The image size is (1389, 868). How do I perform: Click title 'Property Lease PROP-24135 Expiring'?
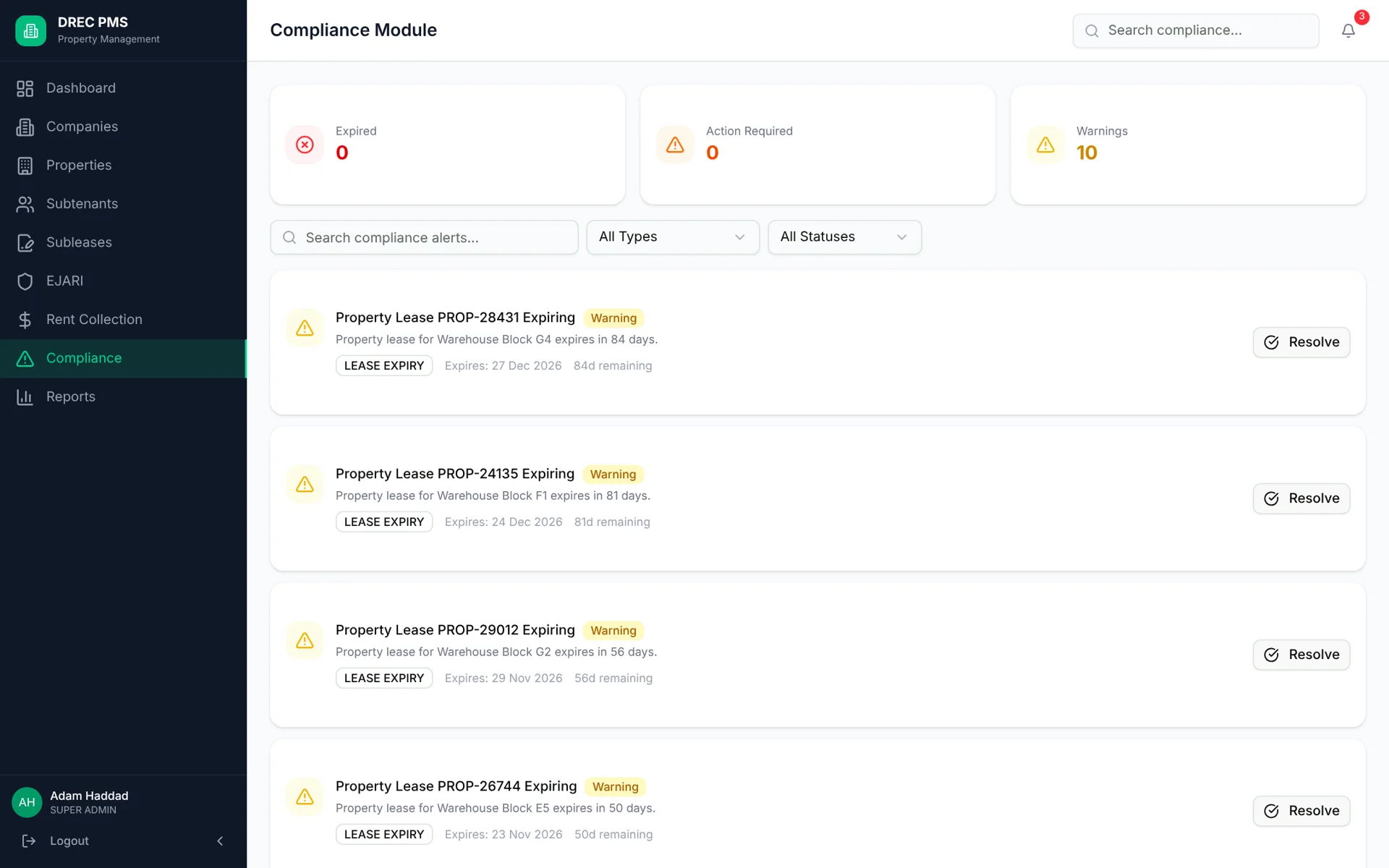pos(455,474)
